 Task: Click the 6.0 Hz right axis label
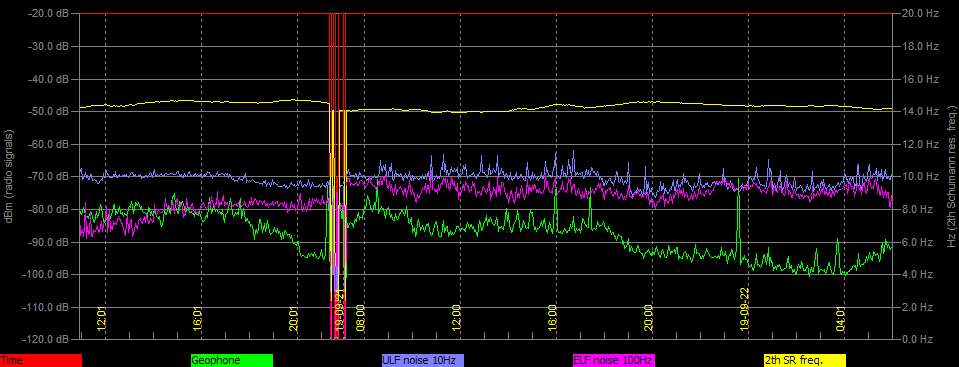coord(917,242)
